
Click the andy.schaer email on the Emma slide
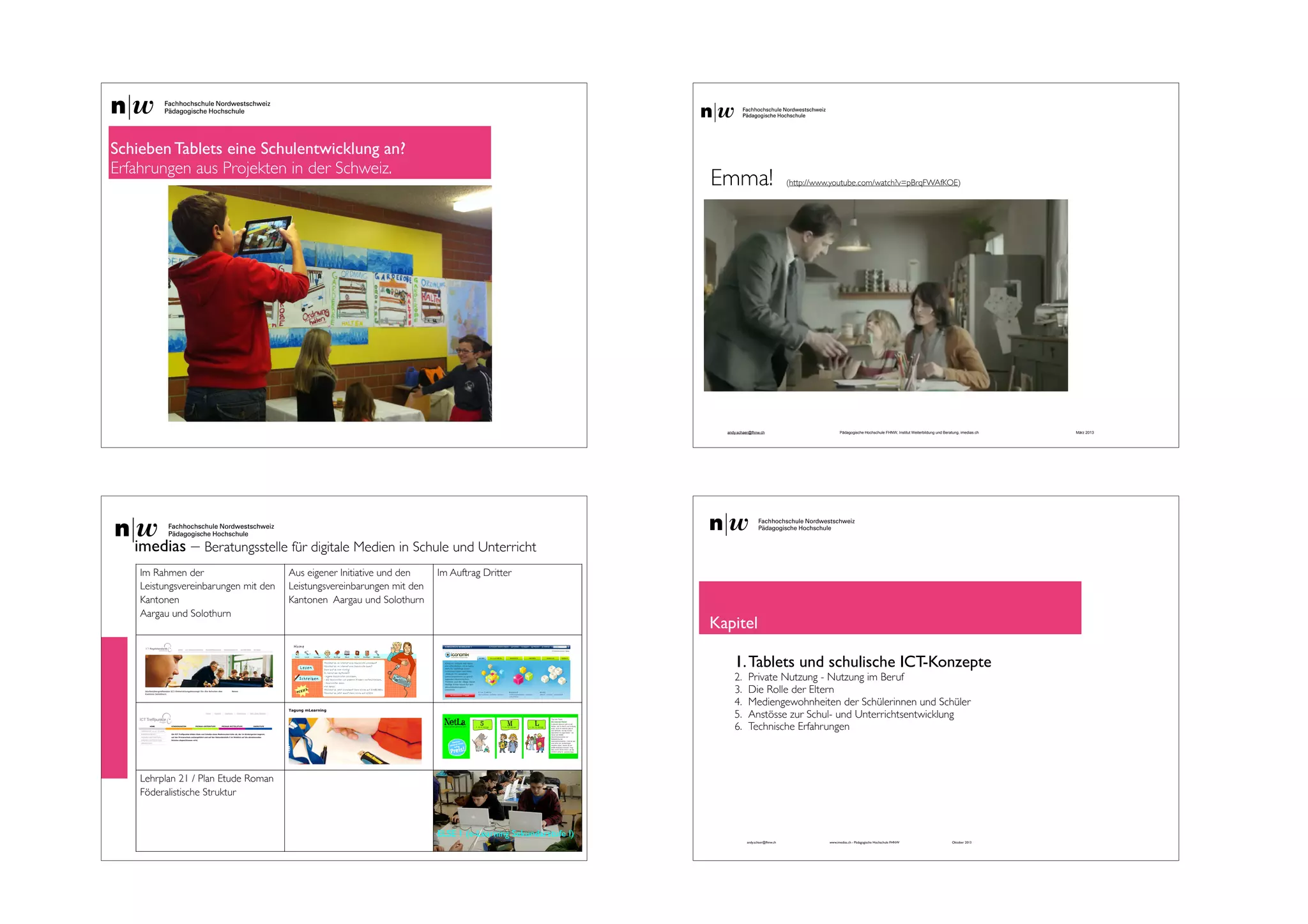pyautogui.click(x=745, y=432)
